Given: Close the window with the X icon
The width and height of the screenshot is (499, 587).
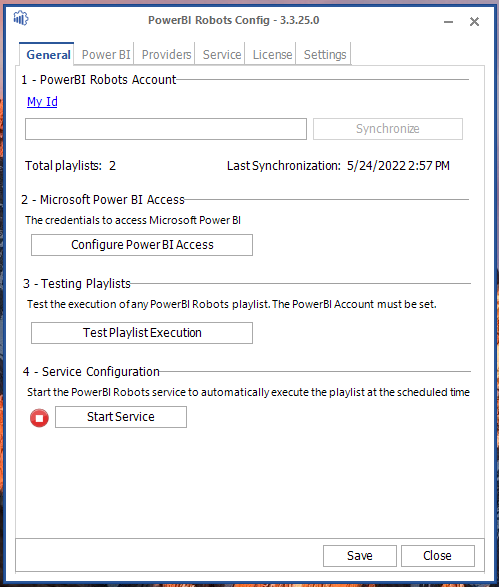Looking at the screenshot, I should [x=474, y=22].
